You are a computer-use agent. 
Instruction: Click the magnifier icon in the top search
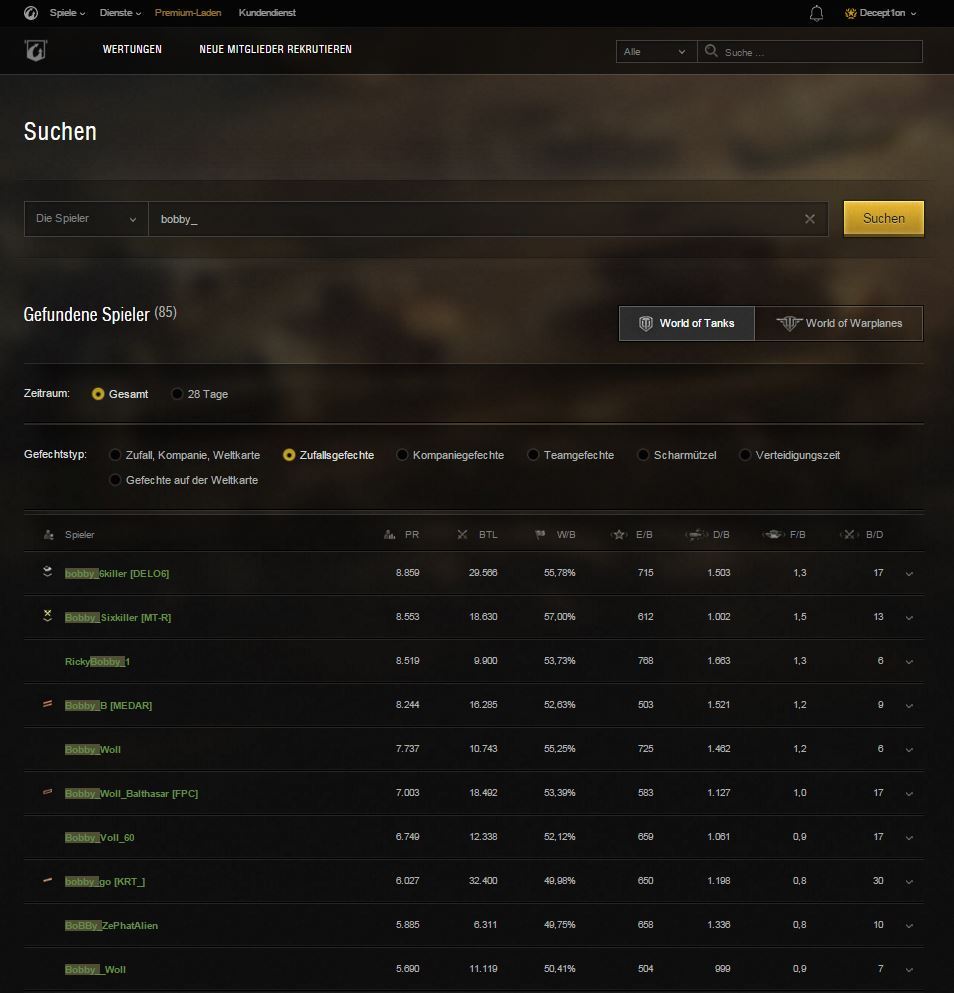coord(712,51)
